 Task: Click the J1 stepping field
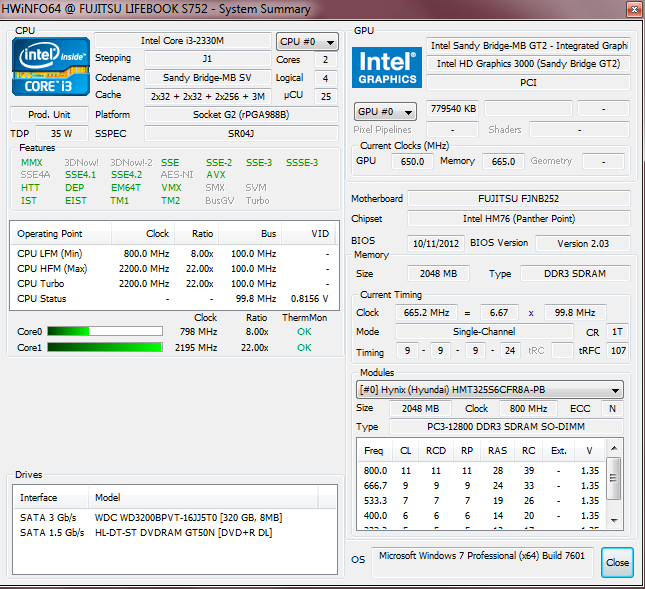click(207, 59)
